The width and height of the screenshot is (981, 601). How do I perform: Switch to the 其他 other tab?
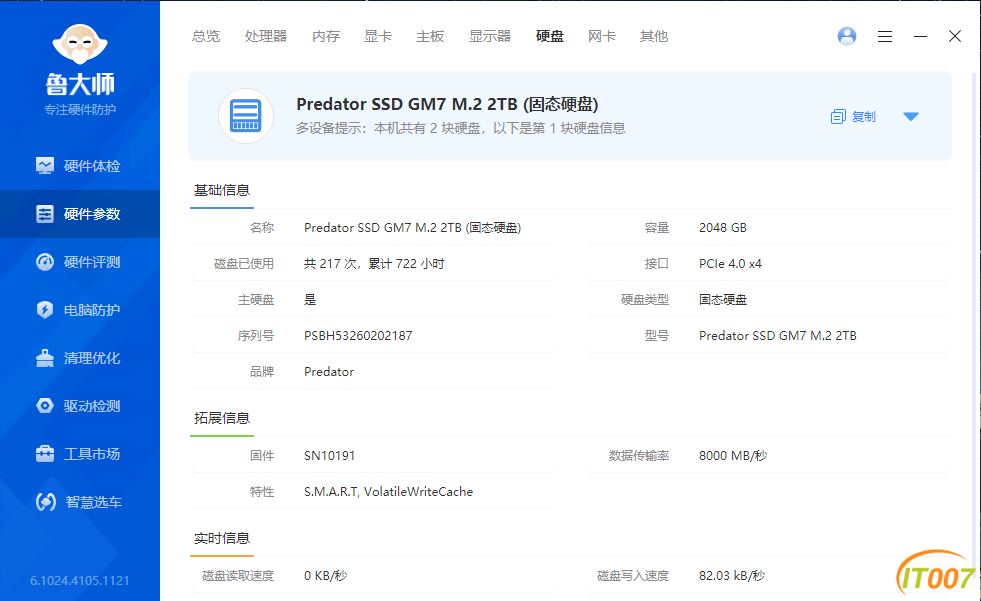pyautogui.click(x=654, y=36)
